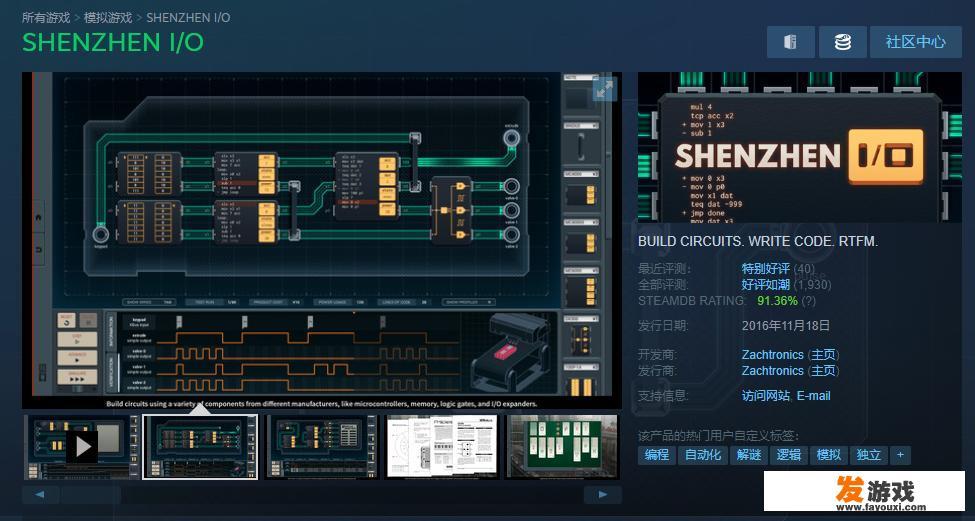Select the 自动化 tag

[703, 454]
